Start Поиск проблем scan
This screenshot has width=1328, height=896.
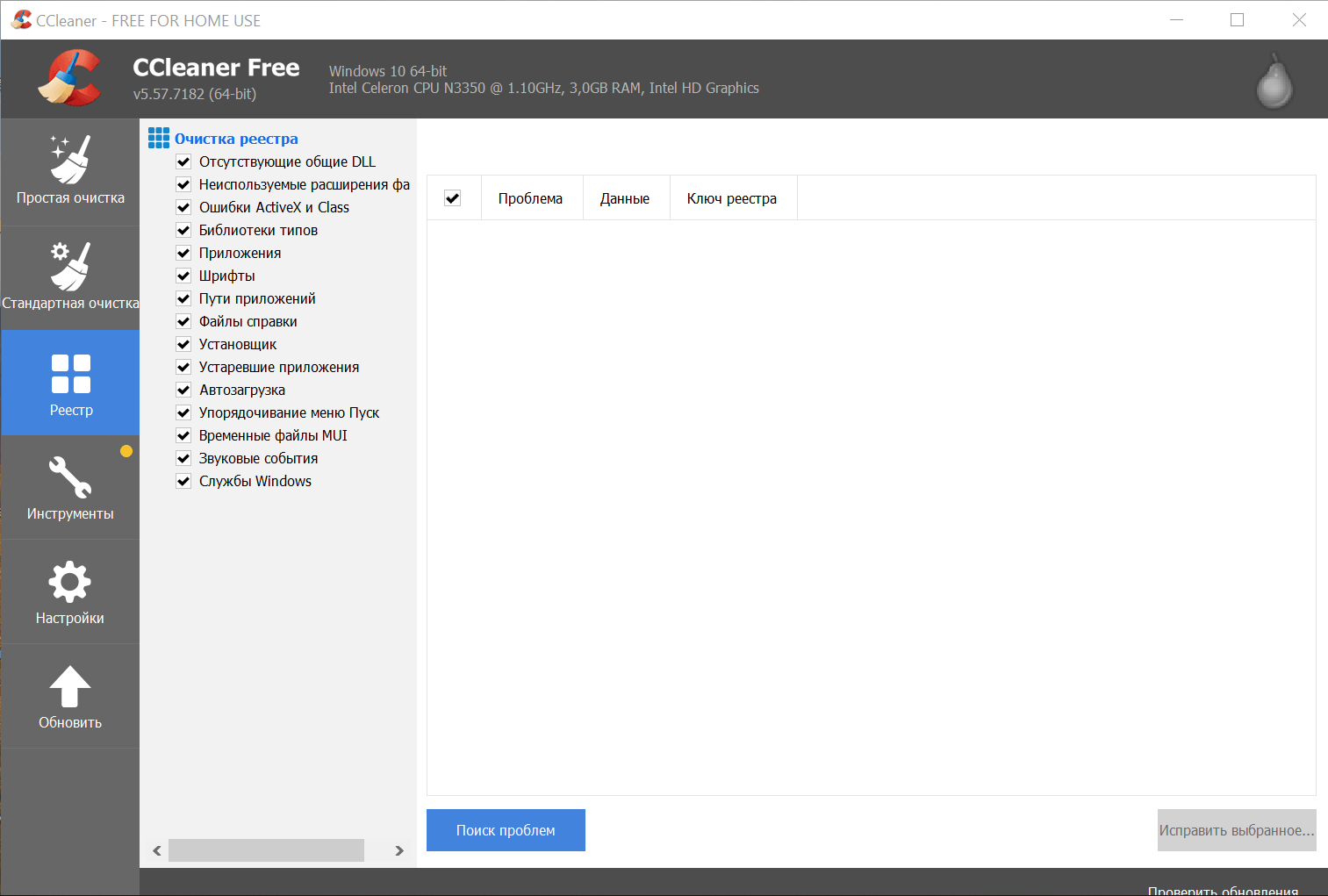pos(506,830)
